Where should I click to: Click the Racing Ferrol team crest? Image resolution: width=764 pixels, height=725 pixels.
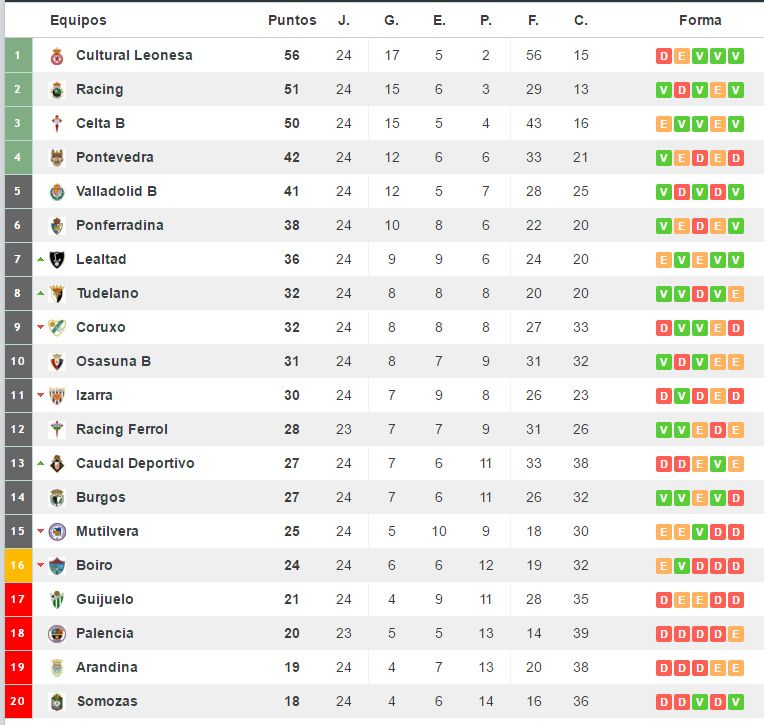click(57, 430)
